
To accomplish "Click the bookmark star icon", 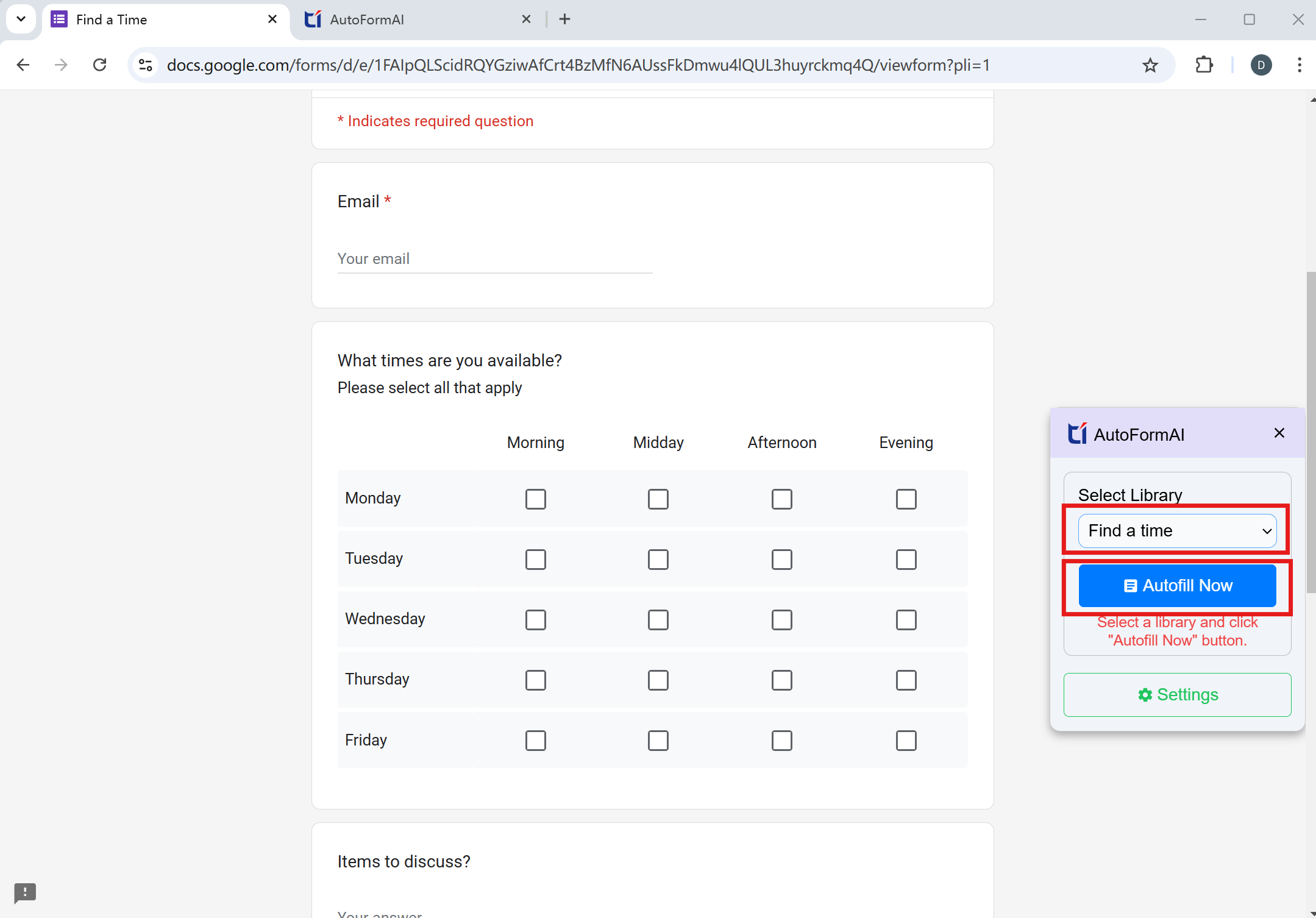I will 1150,65.
